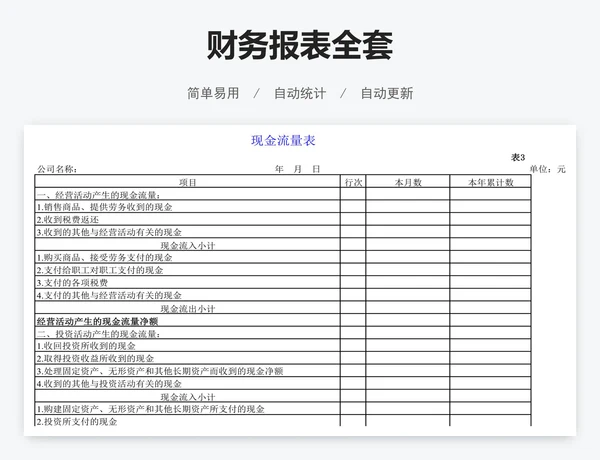Click 行次 cell for 1.收回投资所收到的现金
The height and width of the screenshot is (460, 600).
tap(353, 346)
